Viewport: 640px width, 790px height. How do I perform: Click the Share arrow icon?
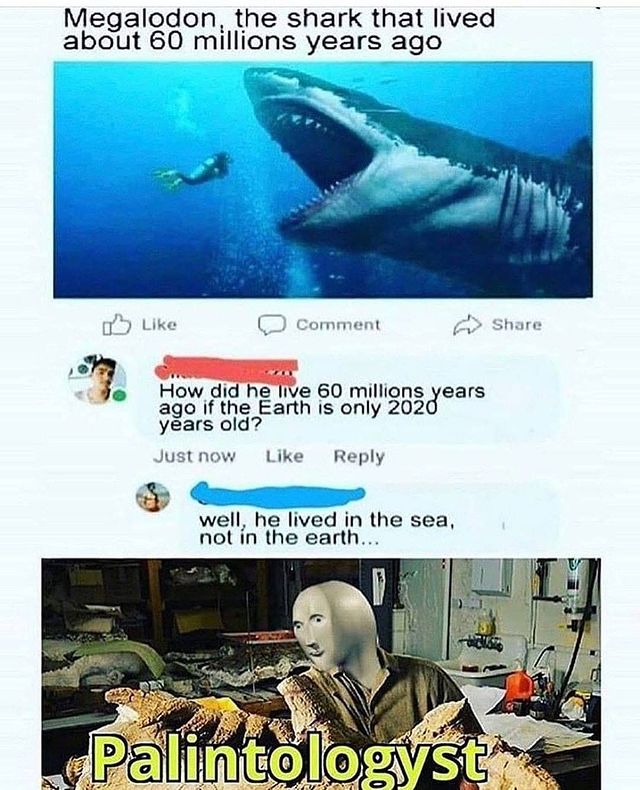pyautogui.click(x=467, y=324)
